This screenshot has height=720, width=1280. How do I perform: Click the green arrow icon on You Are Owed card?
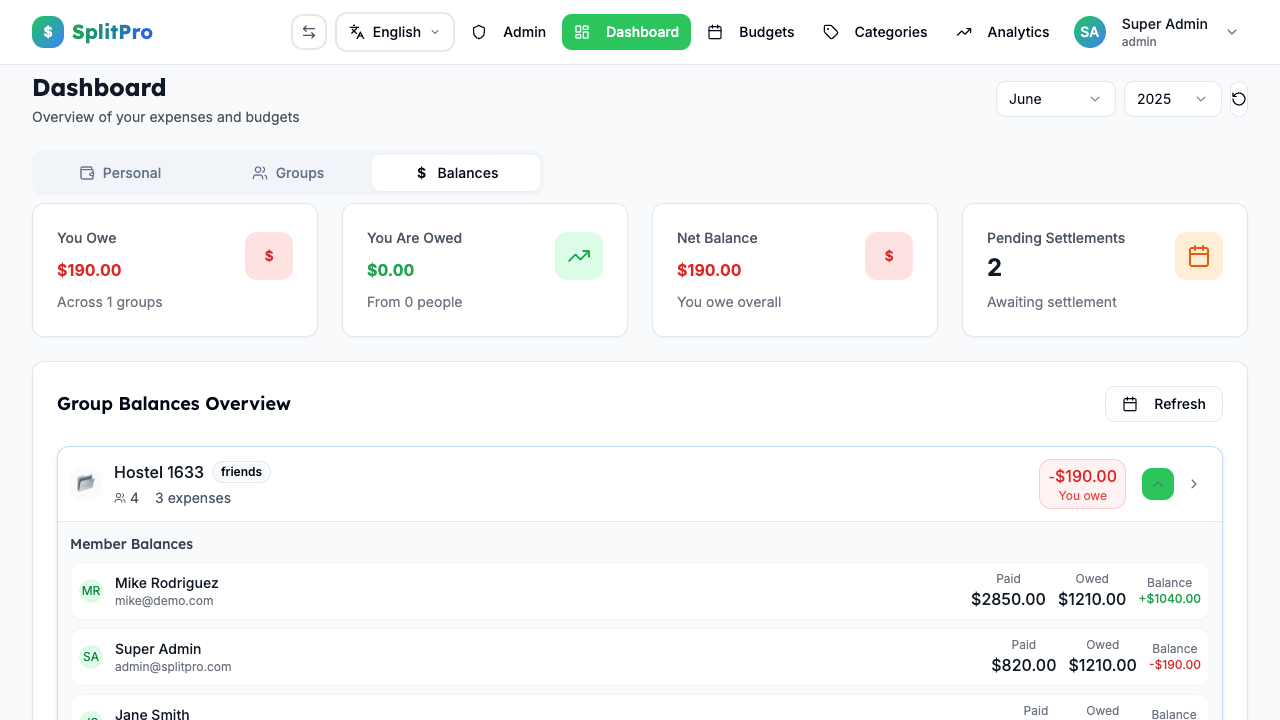click(x=579, y=256)
